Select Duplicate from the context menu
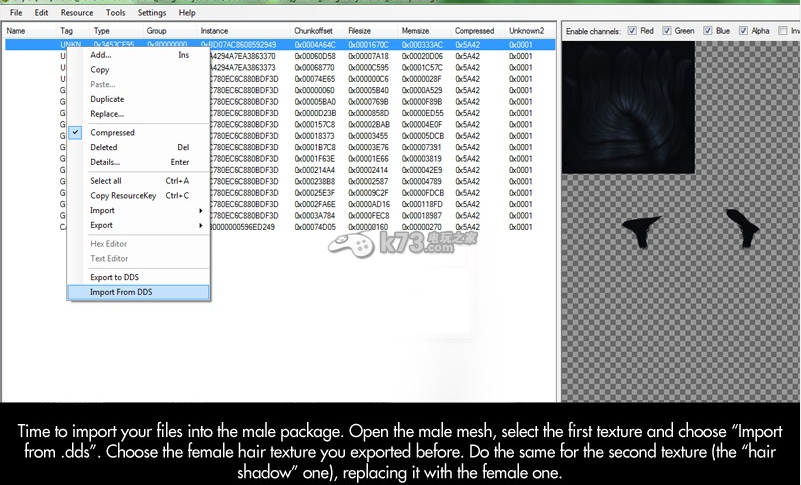 (107, 99)
